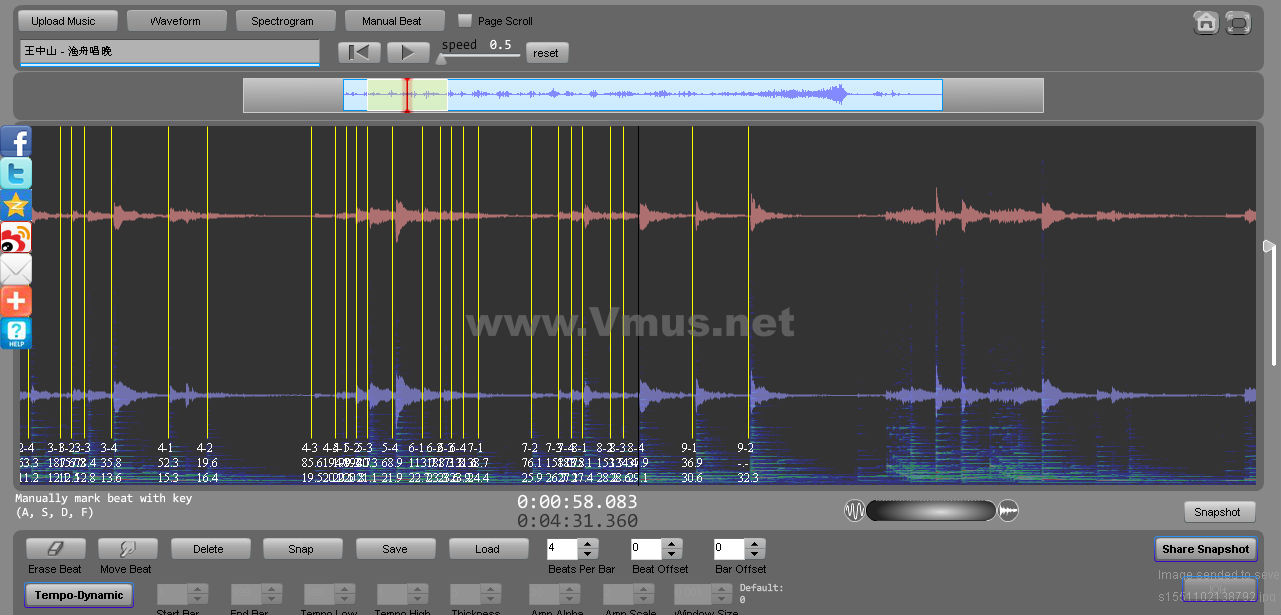Open the help icon in sidebar
Image resolution: width=1281 pixels, height=615 pixels.
pos(16,333)
